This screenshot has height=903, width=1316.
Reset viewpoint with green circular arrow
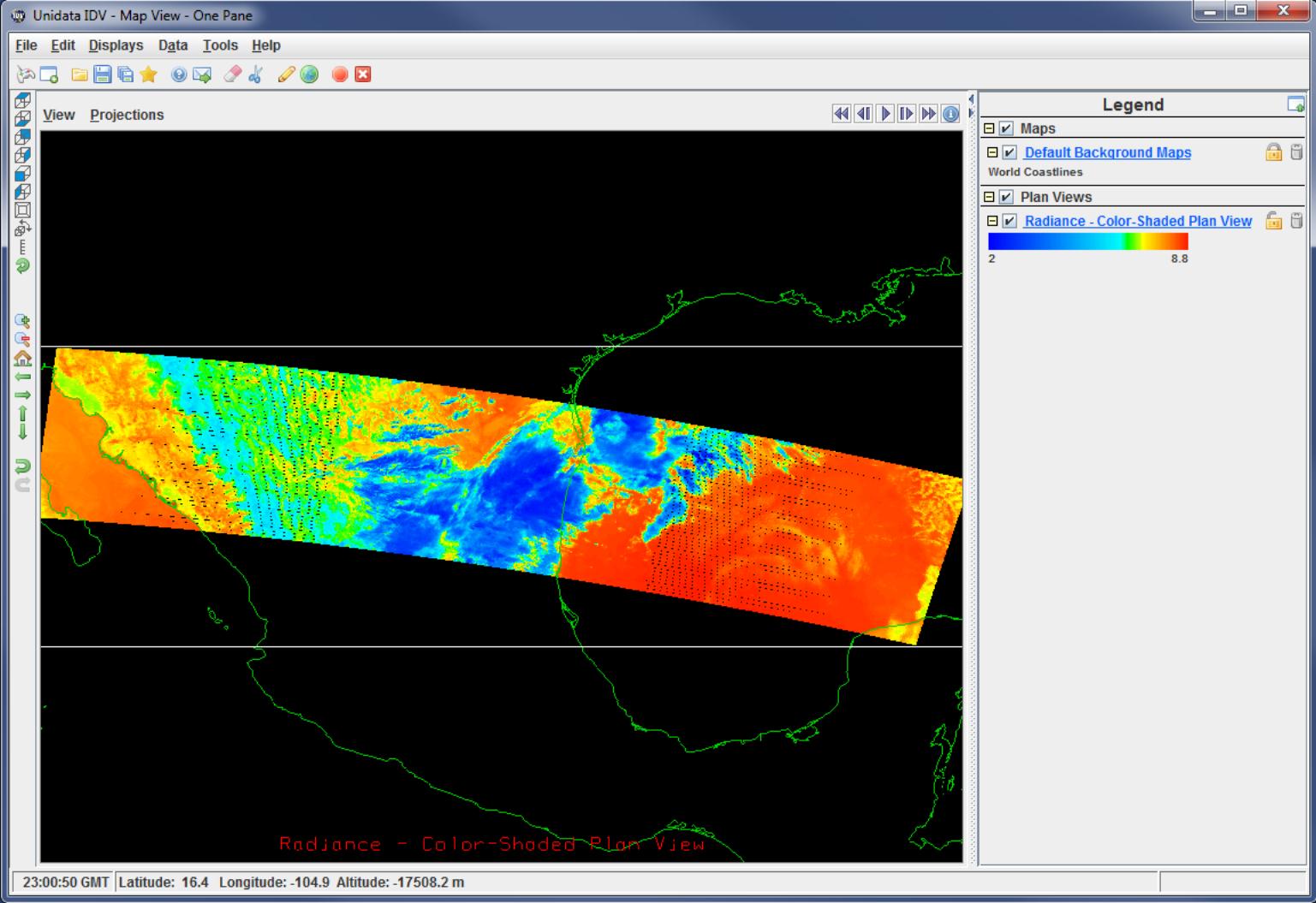[23, 265]
